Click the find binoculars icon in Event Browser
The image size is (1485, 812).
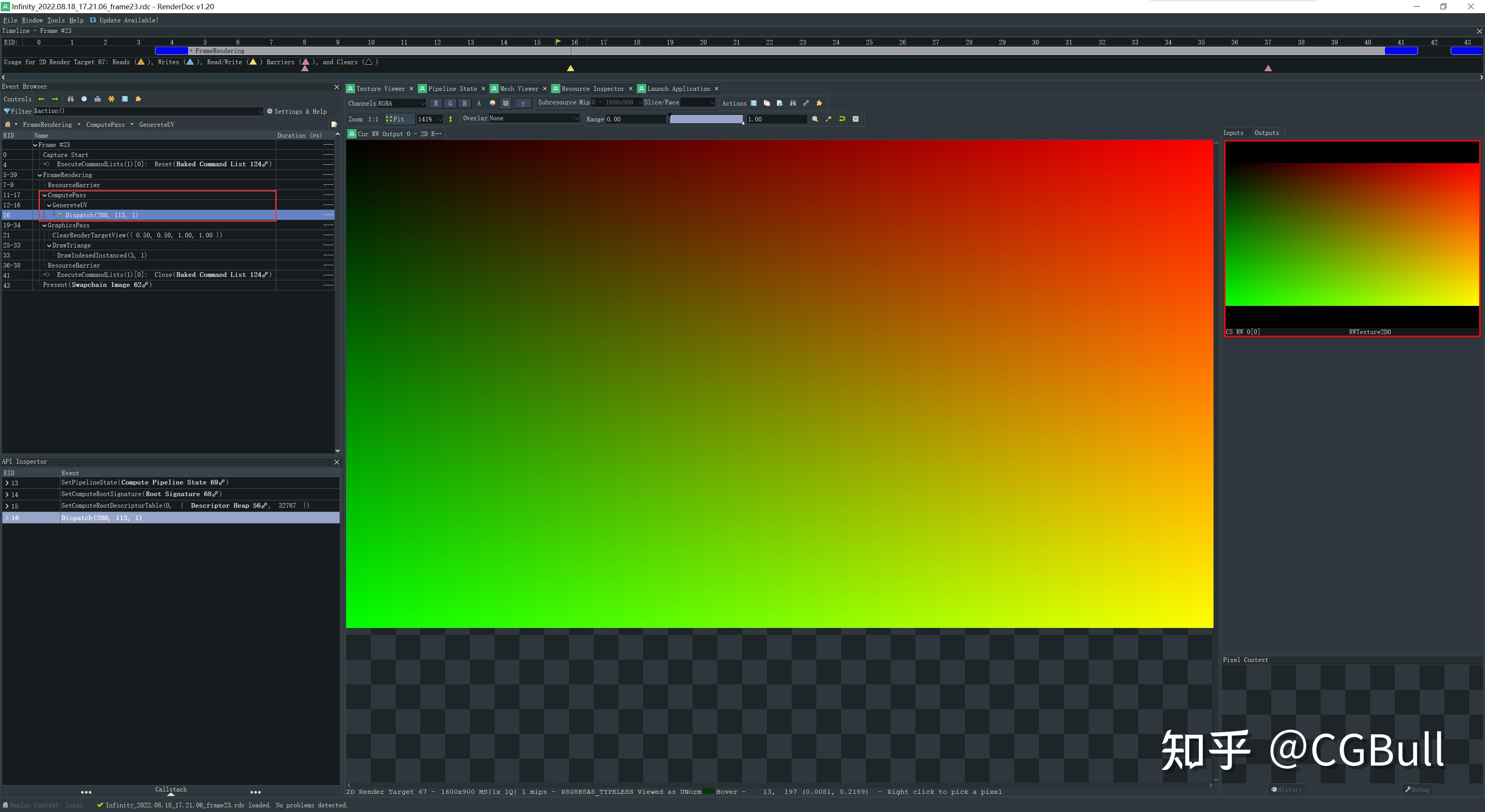[x=70, y=99]
